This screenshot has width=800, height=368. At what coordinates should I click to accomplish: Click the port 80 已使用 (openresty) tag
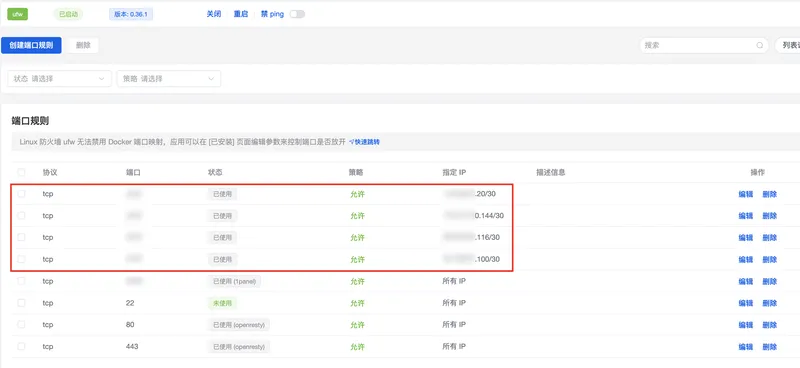coord(239,325)
